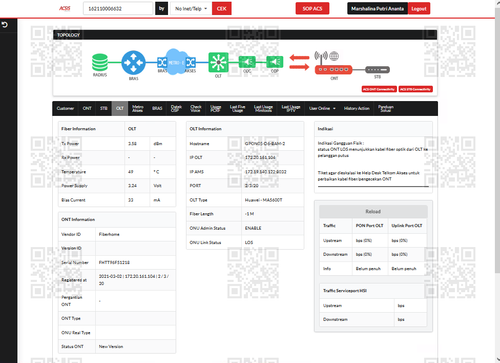Viewport: 500px width, 363px height.
Task: Click the Traffic Serviceport HSI heading
Action: 345,291
